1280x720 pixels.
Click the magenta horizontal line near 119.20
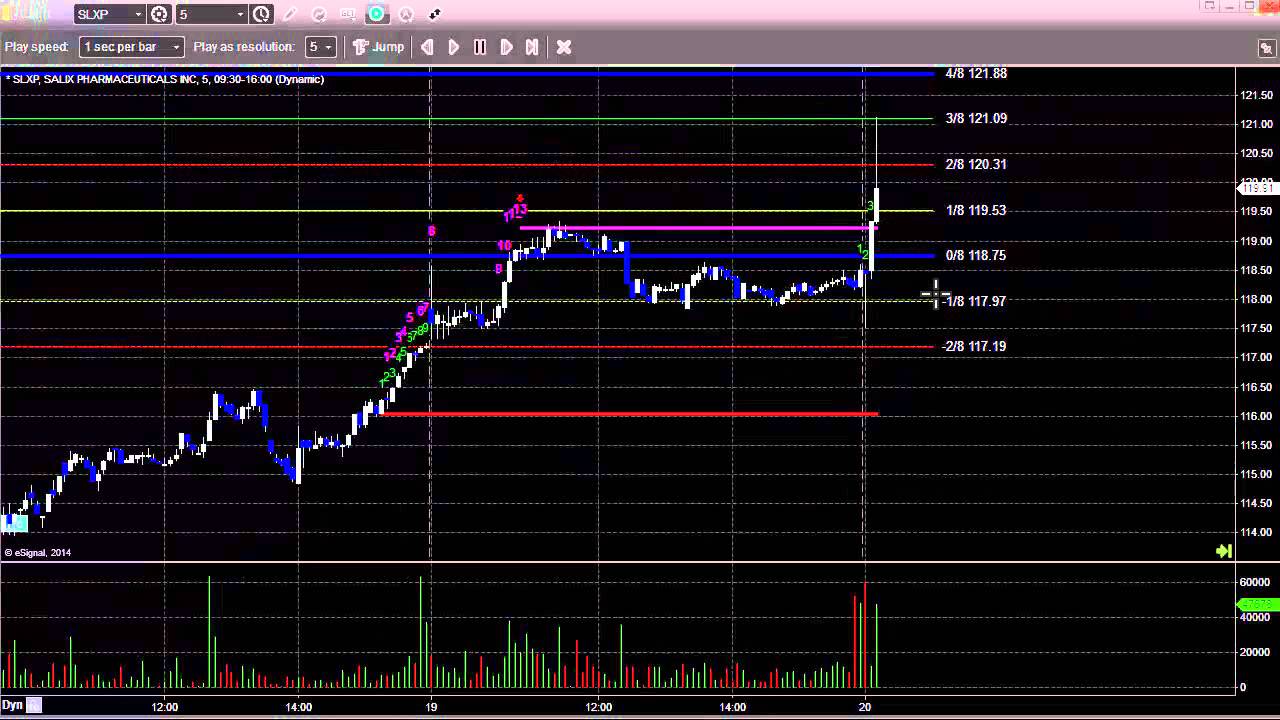point(698,228)
